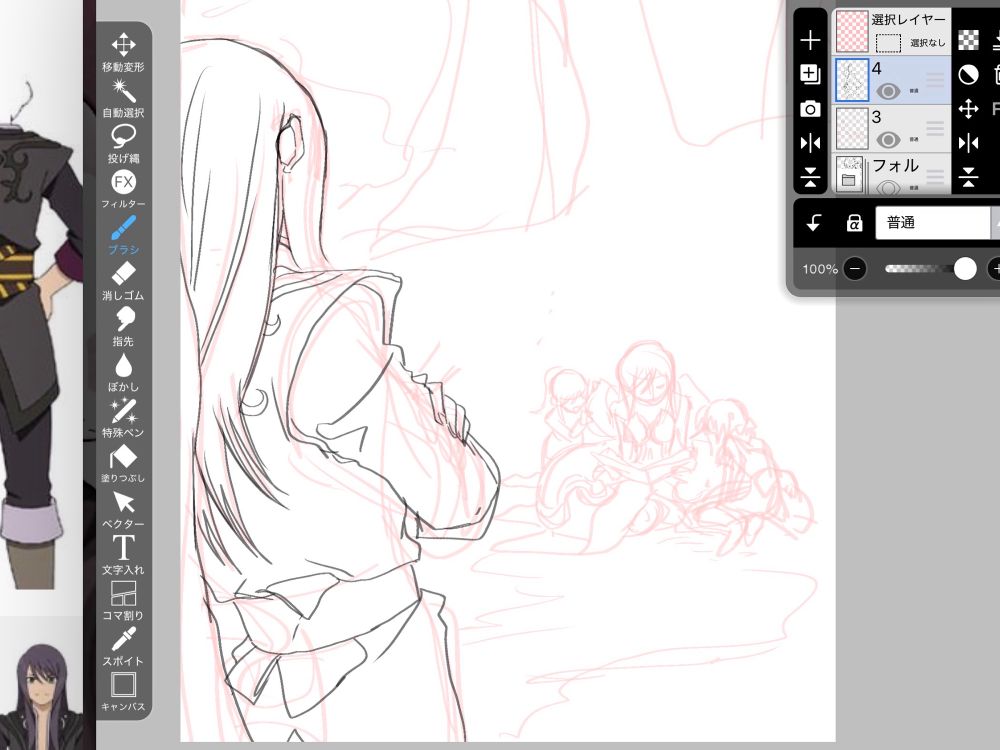Toggle visibility of the フォル folder layer
Screen dimensions: 1000x750
pos(888,187)
